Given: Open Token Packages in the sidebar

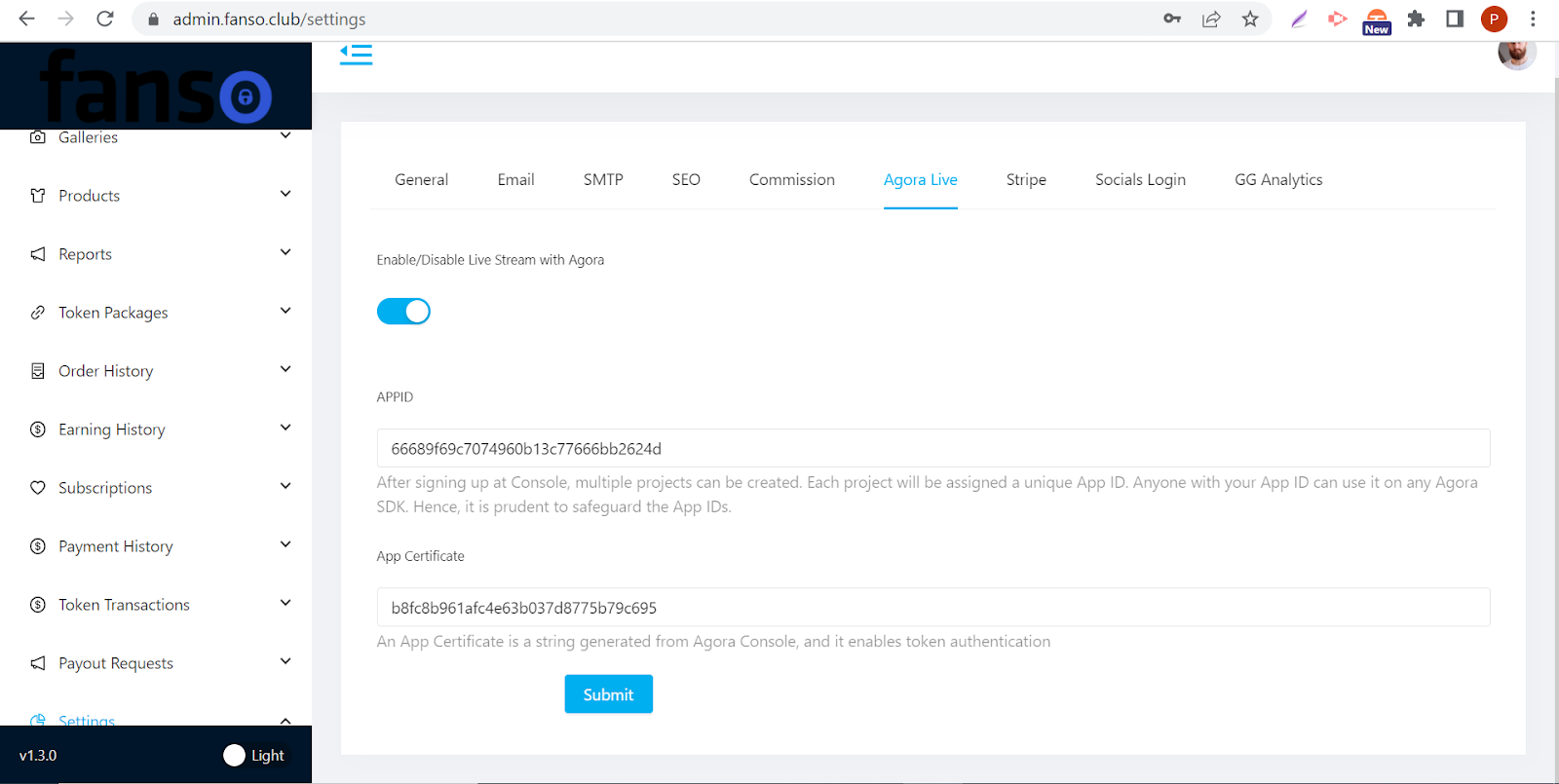Looking at the screenshot, I should pos(113,313).
